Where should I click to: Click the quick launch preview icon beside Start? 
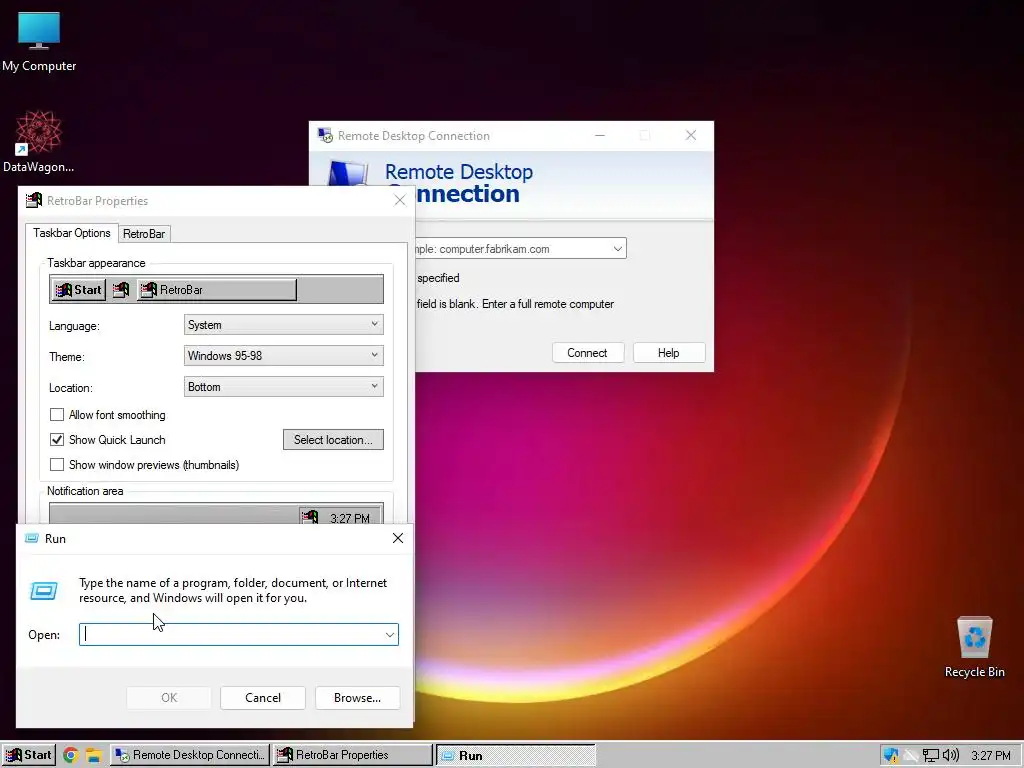click(121, 289)
